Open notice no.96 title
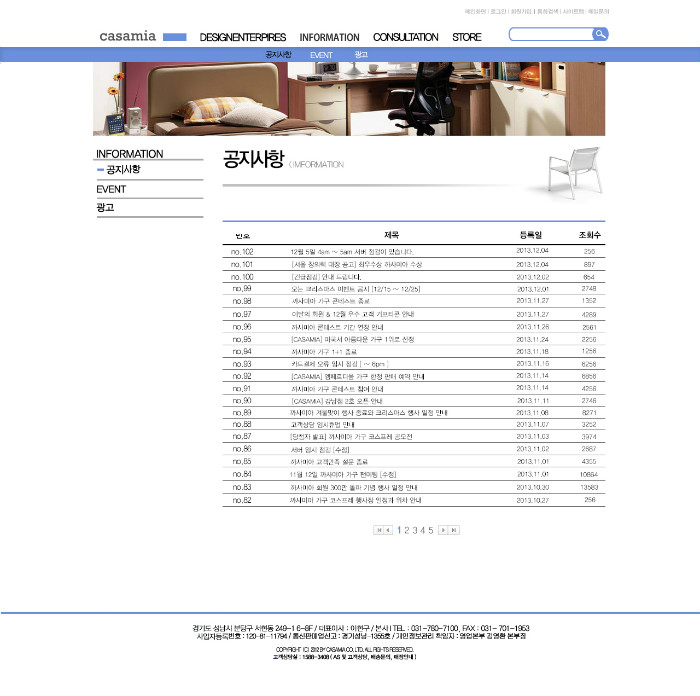The width and height of the screenshot is (700, 696). tap(338, 327)
